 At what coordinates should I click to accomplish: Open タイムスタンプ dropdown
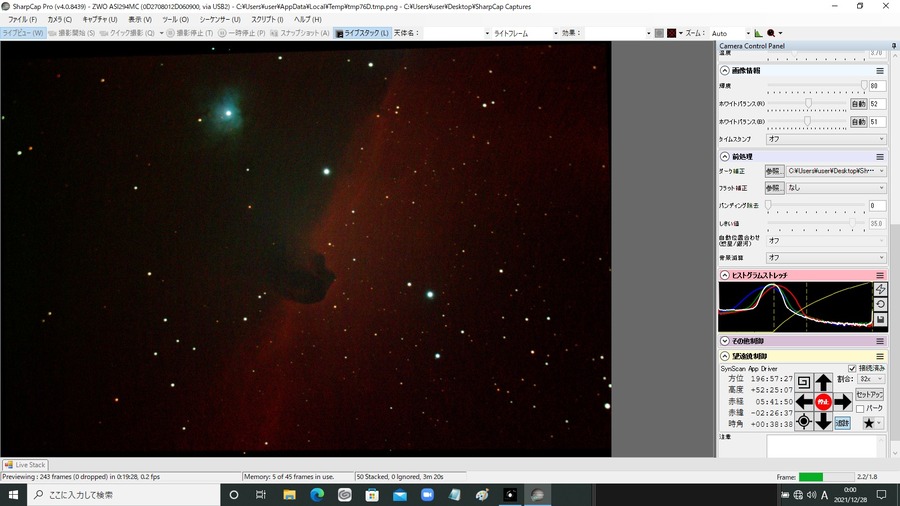[826, 139]
